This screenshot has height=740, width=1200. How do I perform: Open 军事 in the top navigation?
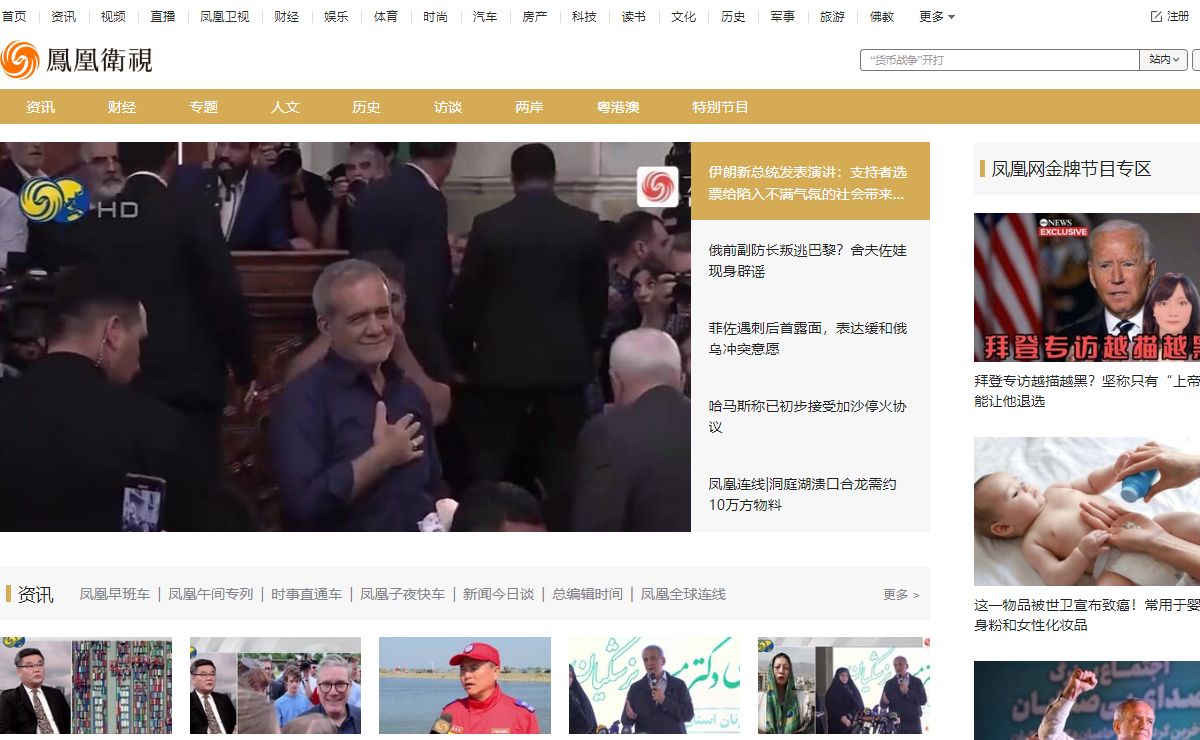point(783,16)
